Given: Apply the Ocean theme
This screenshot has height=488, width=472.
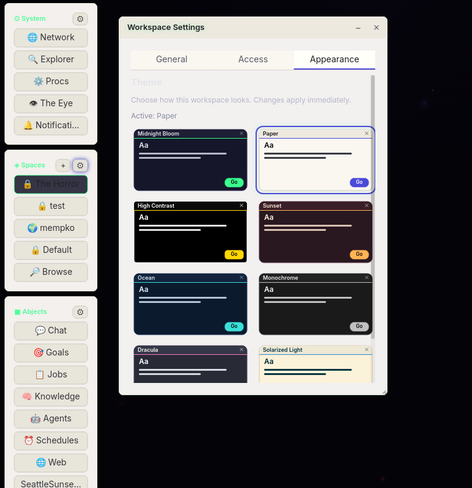Looking at the screenshot, I should (190, 304).
